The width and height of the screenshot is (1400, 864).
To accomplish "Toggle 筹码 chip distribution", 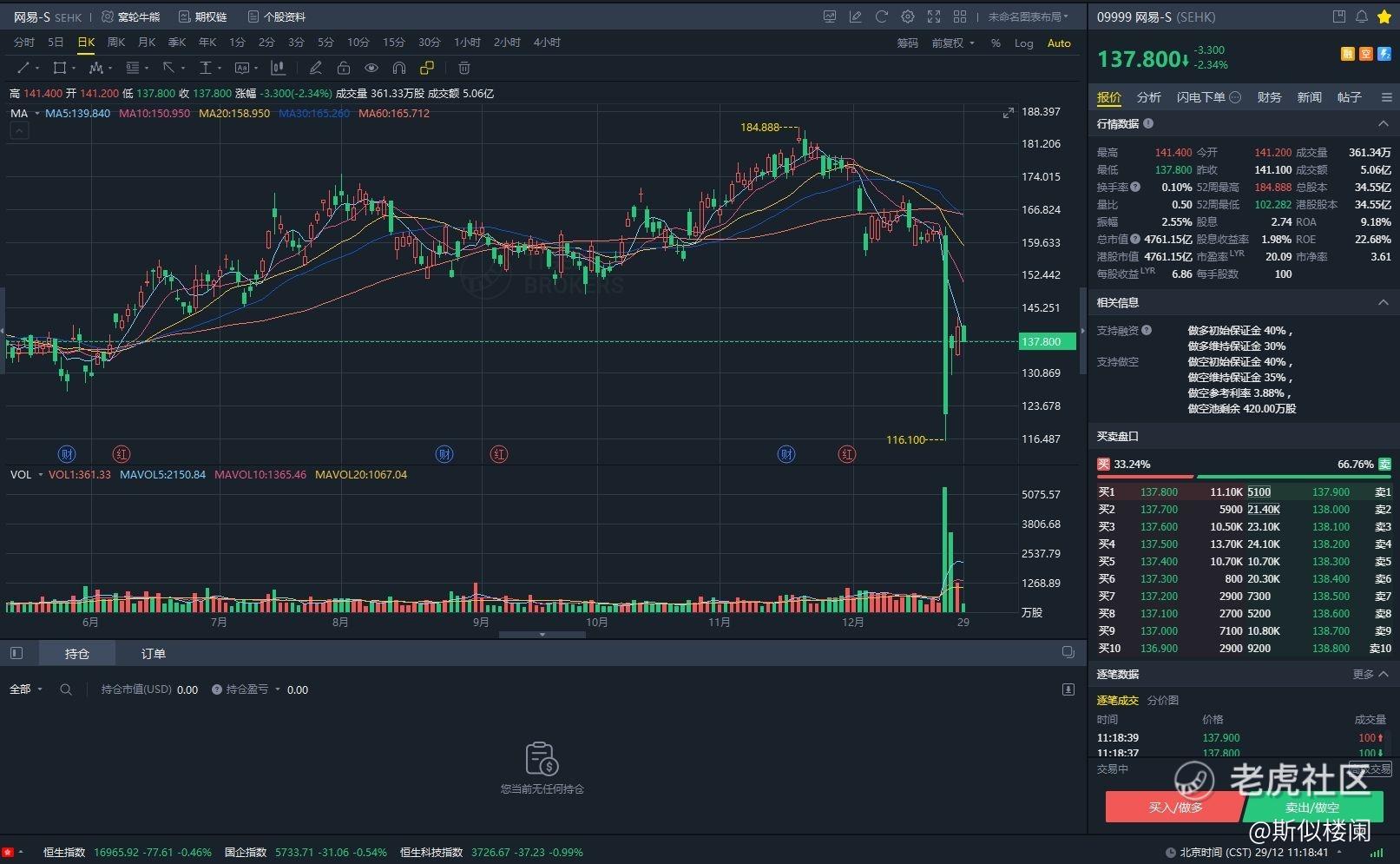I will click(907, 43).
